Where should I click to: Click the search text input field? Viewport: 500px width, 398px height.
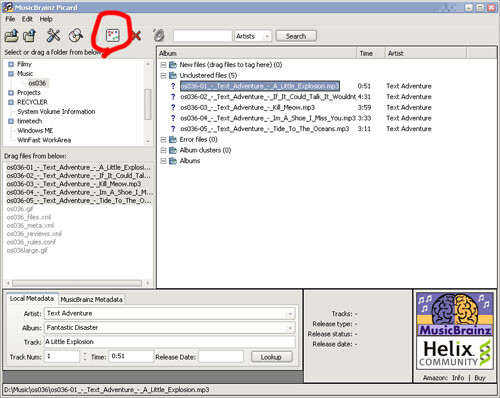(203, 36)
